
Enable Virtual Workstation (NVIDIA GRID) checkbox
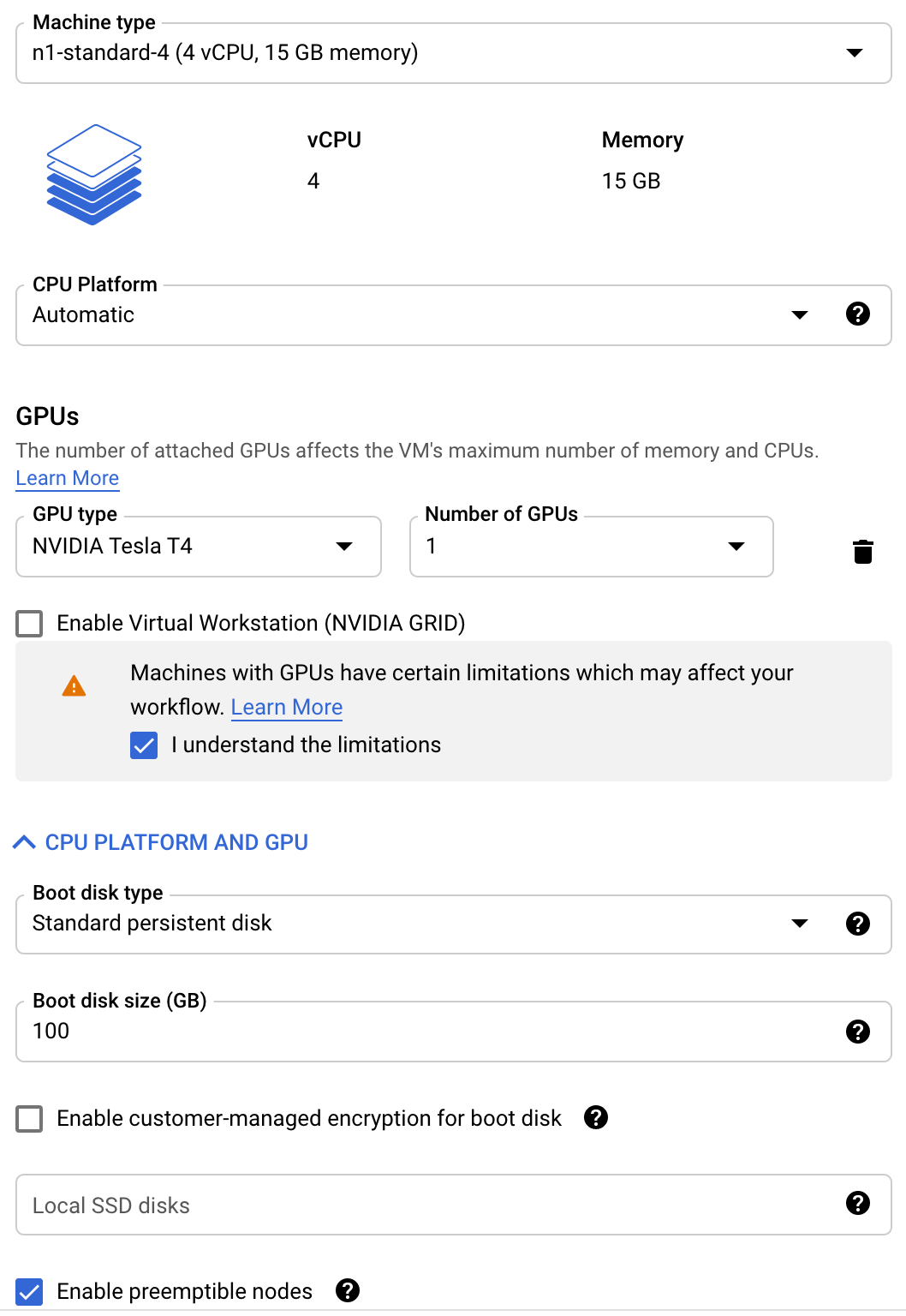click(30, 623)
